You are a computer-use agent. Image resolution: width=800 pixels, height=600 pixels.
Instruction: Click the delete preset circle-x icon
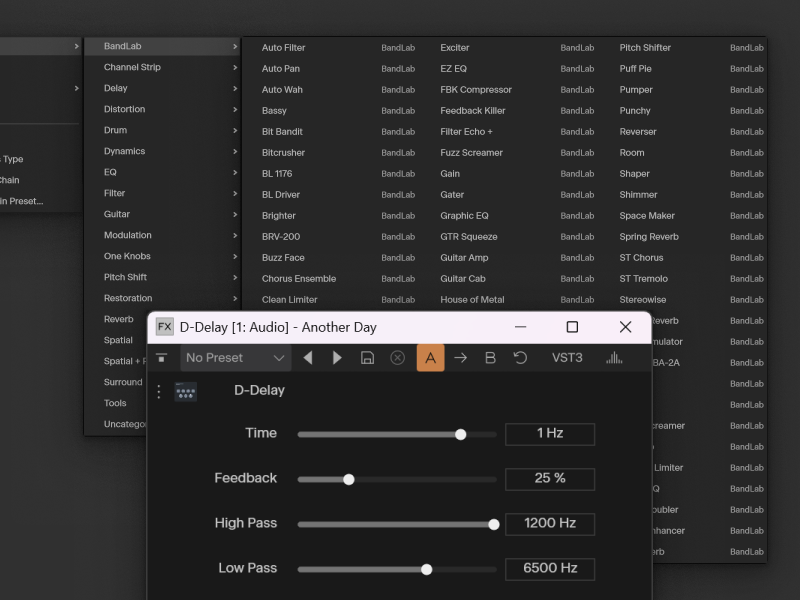(397, 358)
